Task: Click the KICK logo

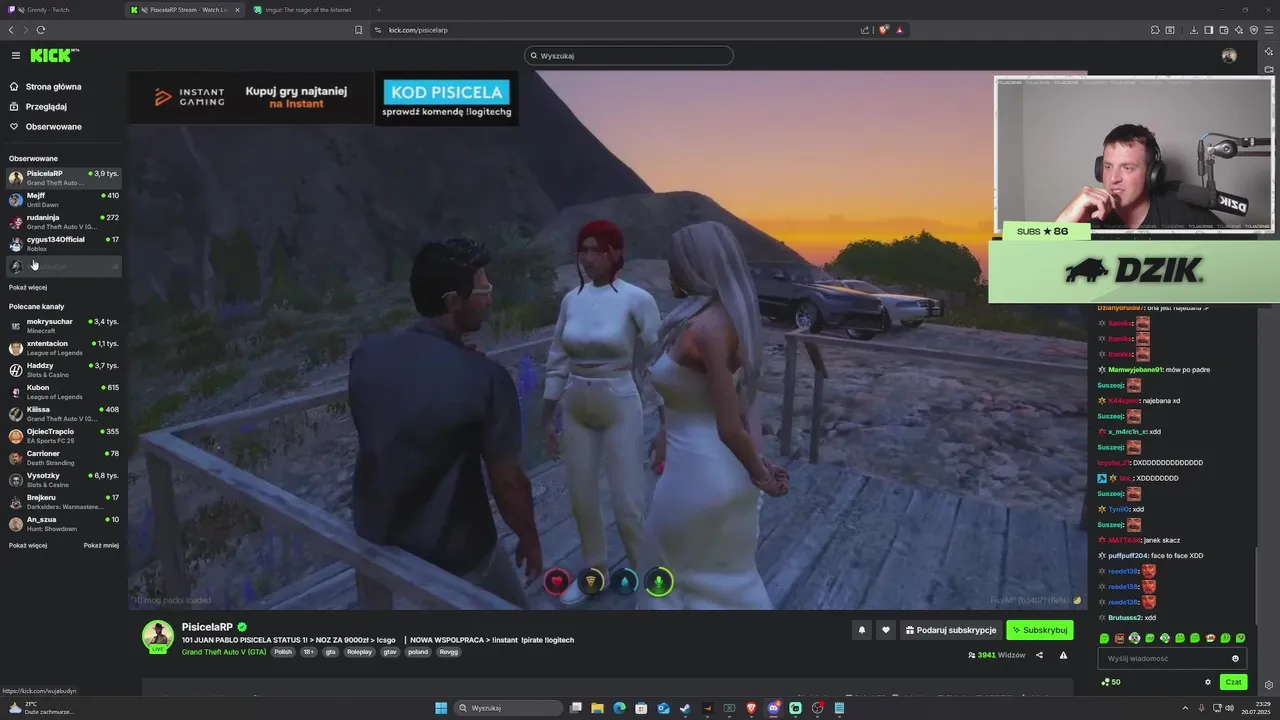Action: point(53,55)
